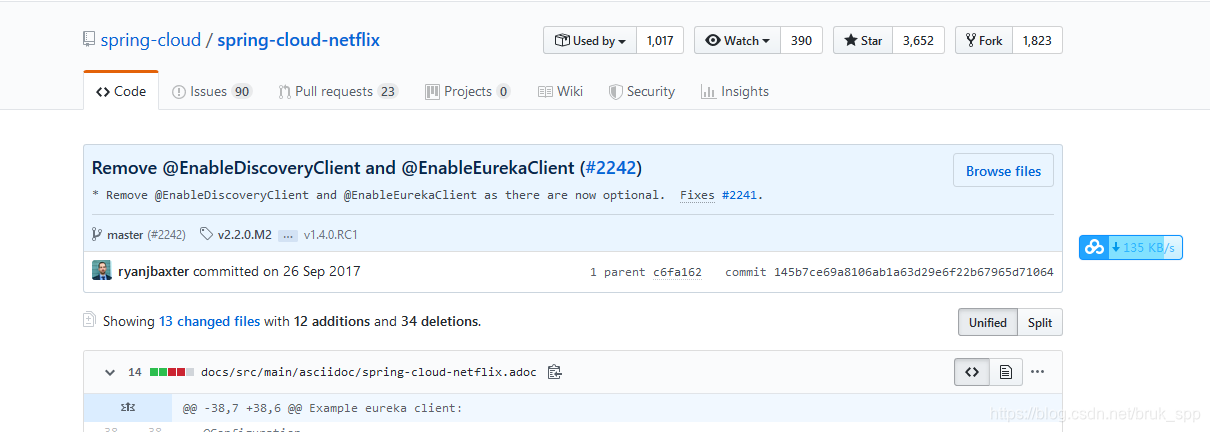Open the Insights tab
This screenshot has height=432, width=1210.
[x=735, y=91]
